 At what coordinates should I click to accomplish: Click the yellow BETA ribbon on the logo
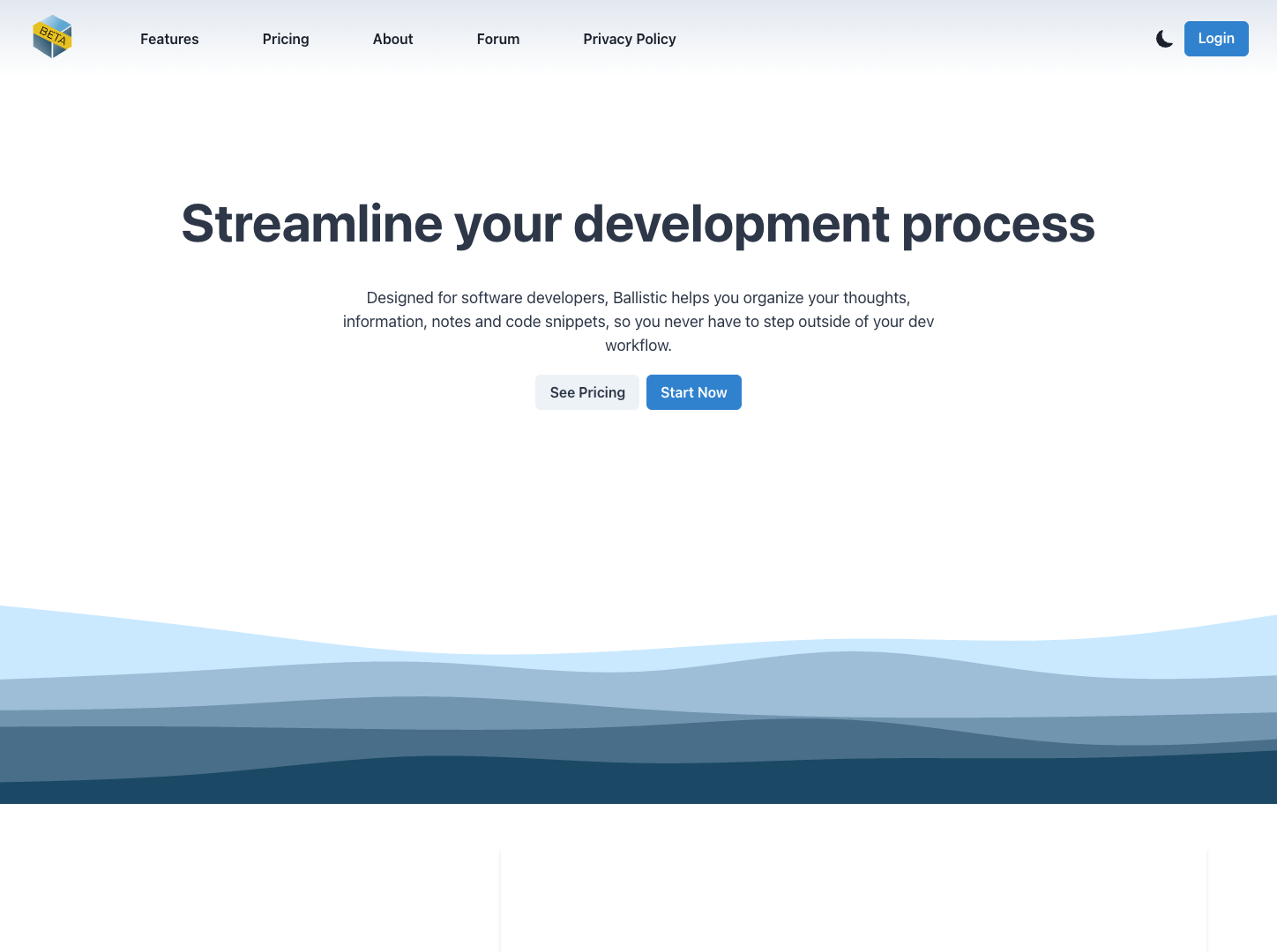[x=50, y=36]
